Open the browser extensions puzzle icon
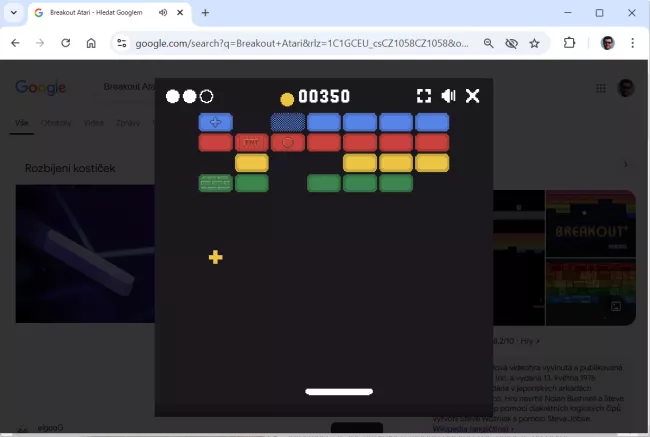The height and width of the screenshot is (437, 650). tap(570, 43)
